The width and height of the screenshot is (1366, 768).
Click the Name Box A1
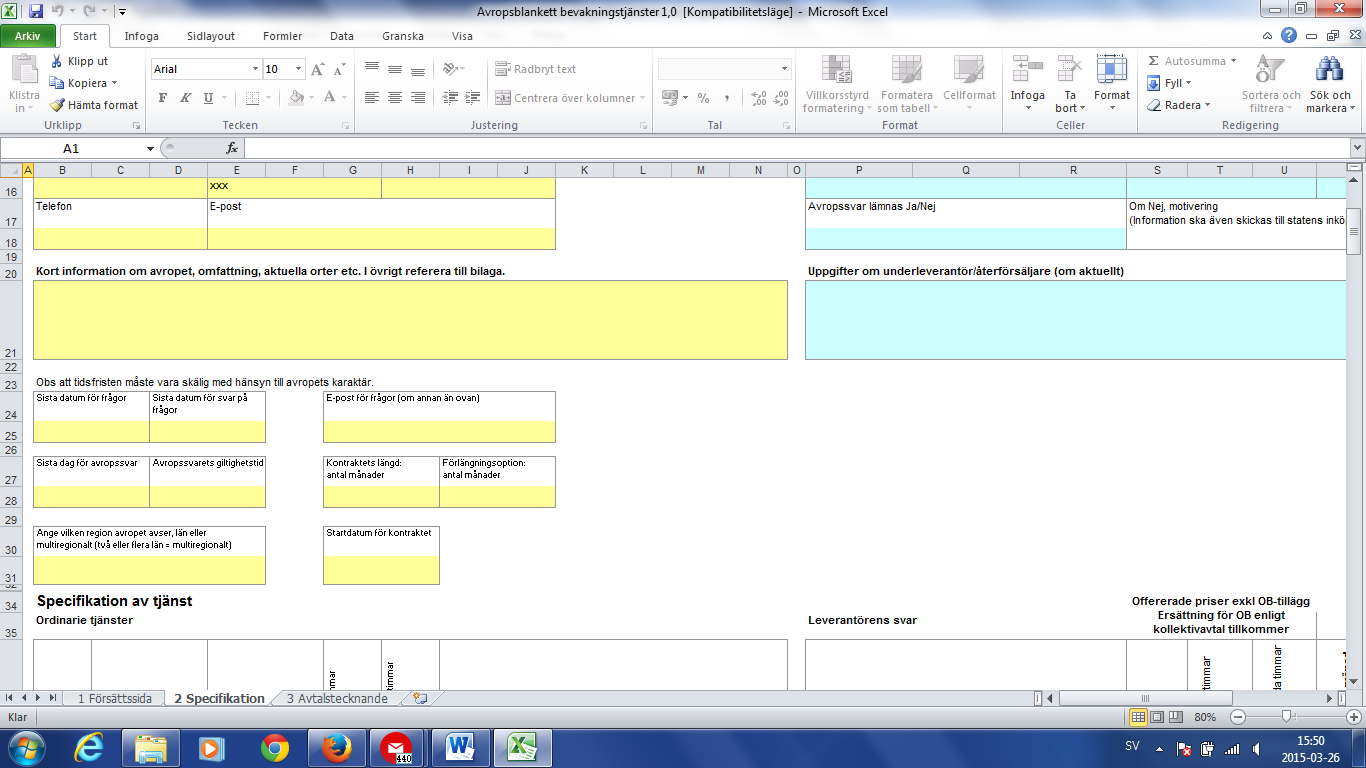coord(70,148)
